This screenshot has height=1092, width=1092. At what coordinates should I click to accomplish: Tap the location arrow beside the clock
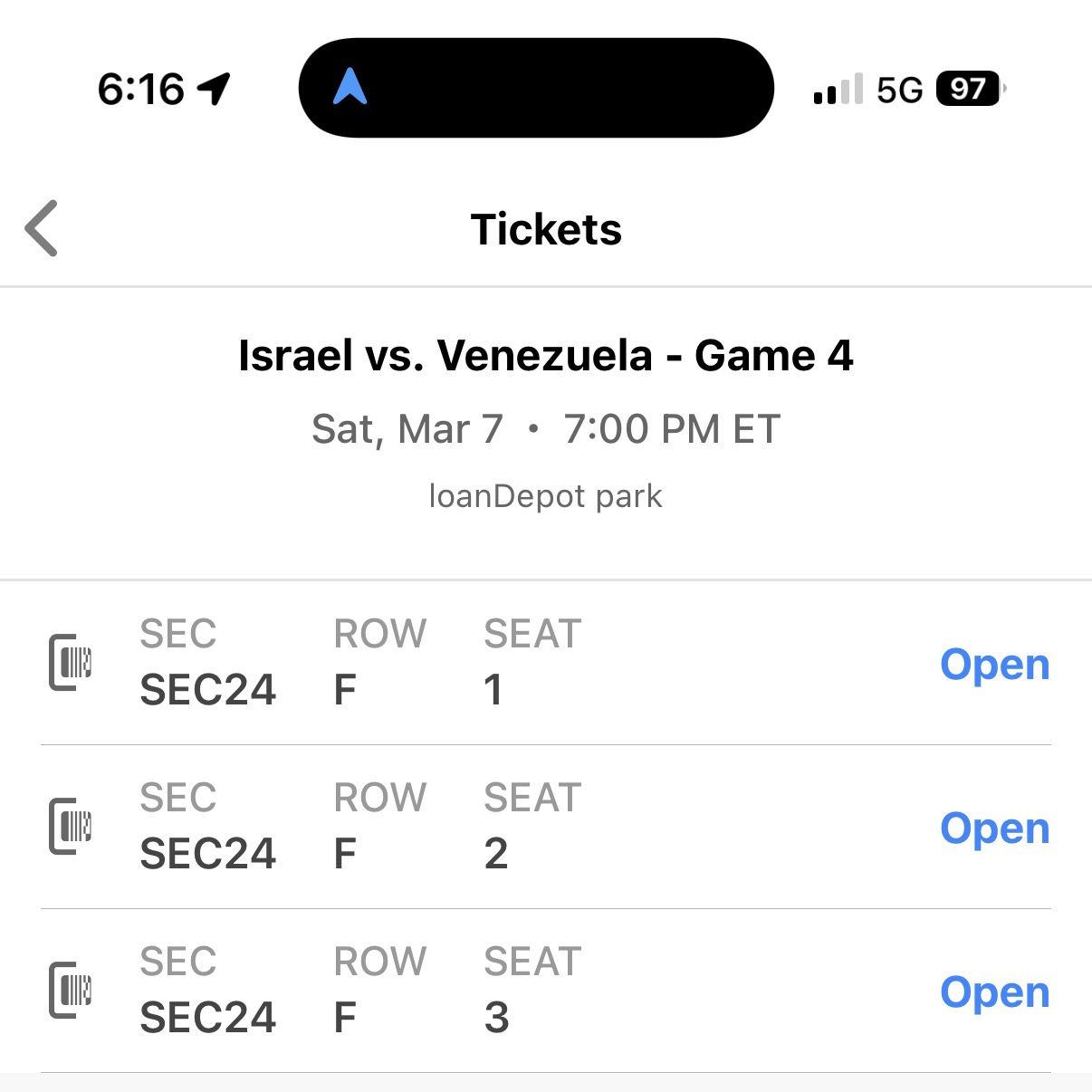pos(214,89)
